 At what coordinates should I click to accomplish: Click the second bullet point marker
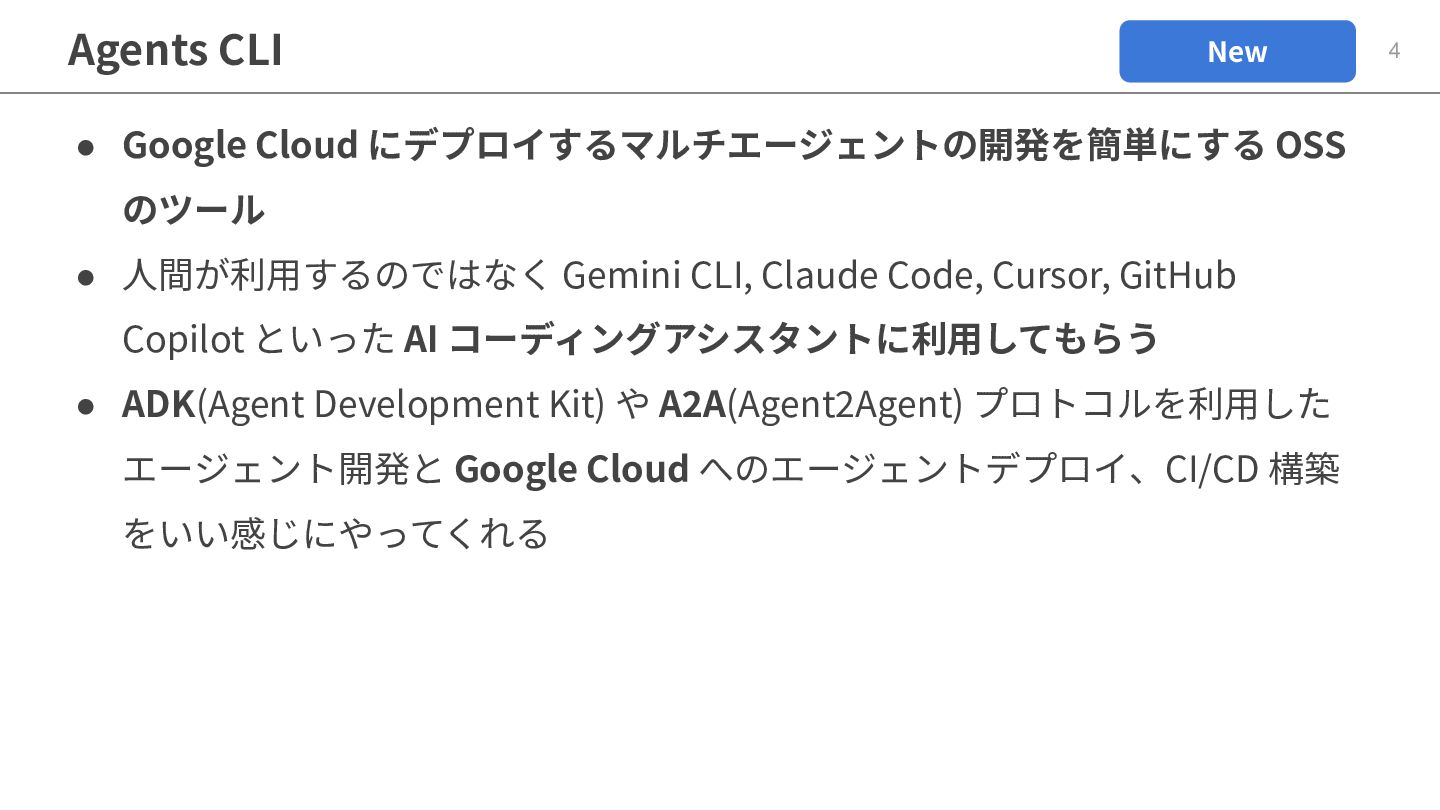86,276
